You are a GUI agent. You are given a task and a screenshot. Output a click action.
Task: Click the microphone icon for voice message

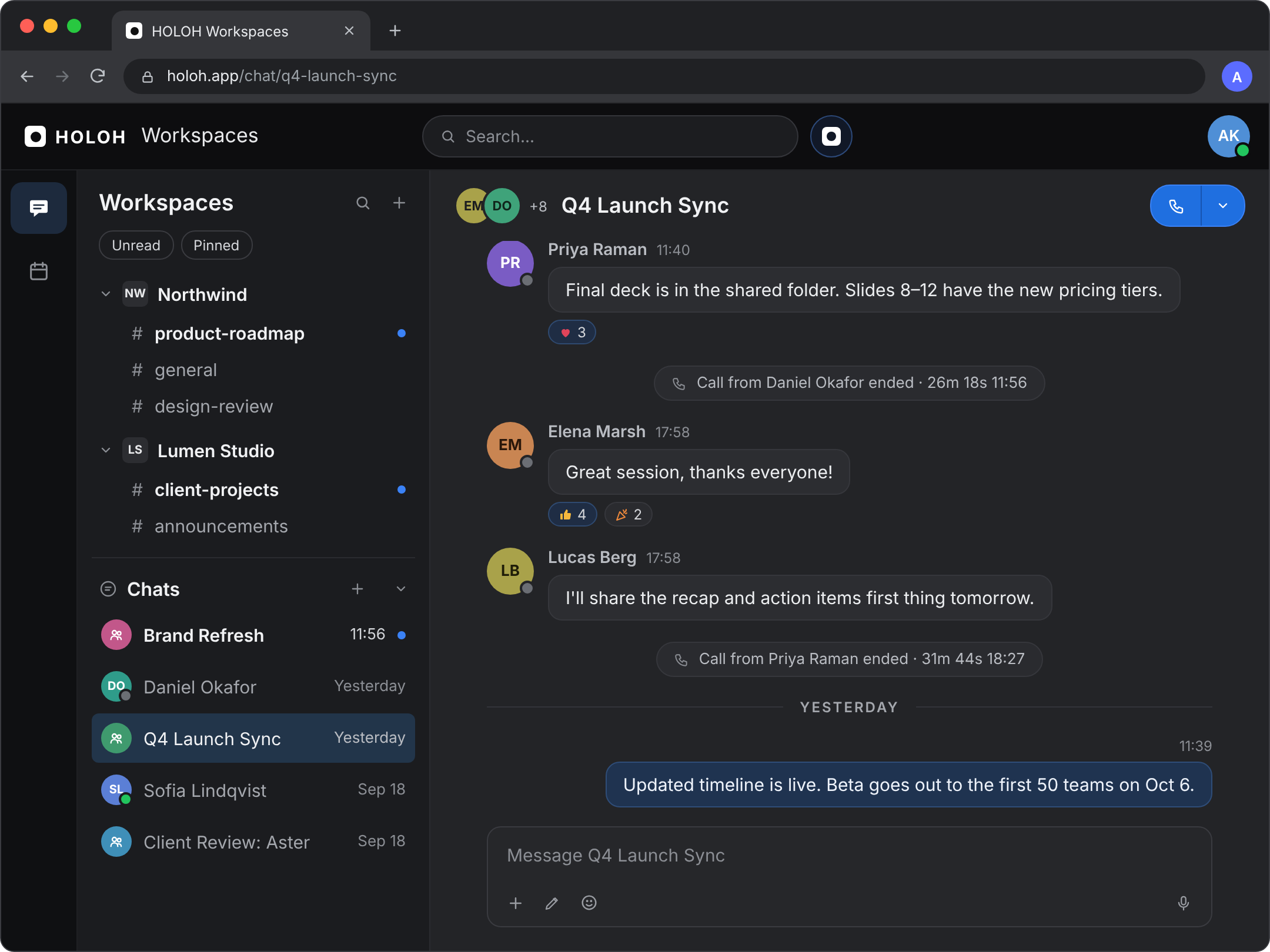(x=1184, y=903)
